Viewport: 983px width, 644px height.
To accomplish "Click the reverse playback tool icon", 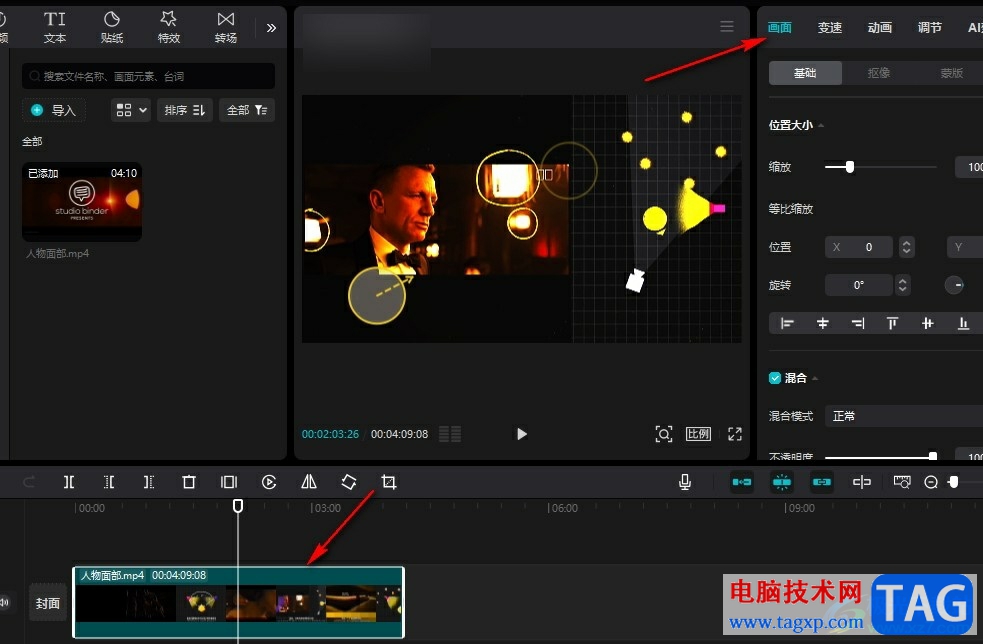I will (269, 482).
